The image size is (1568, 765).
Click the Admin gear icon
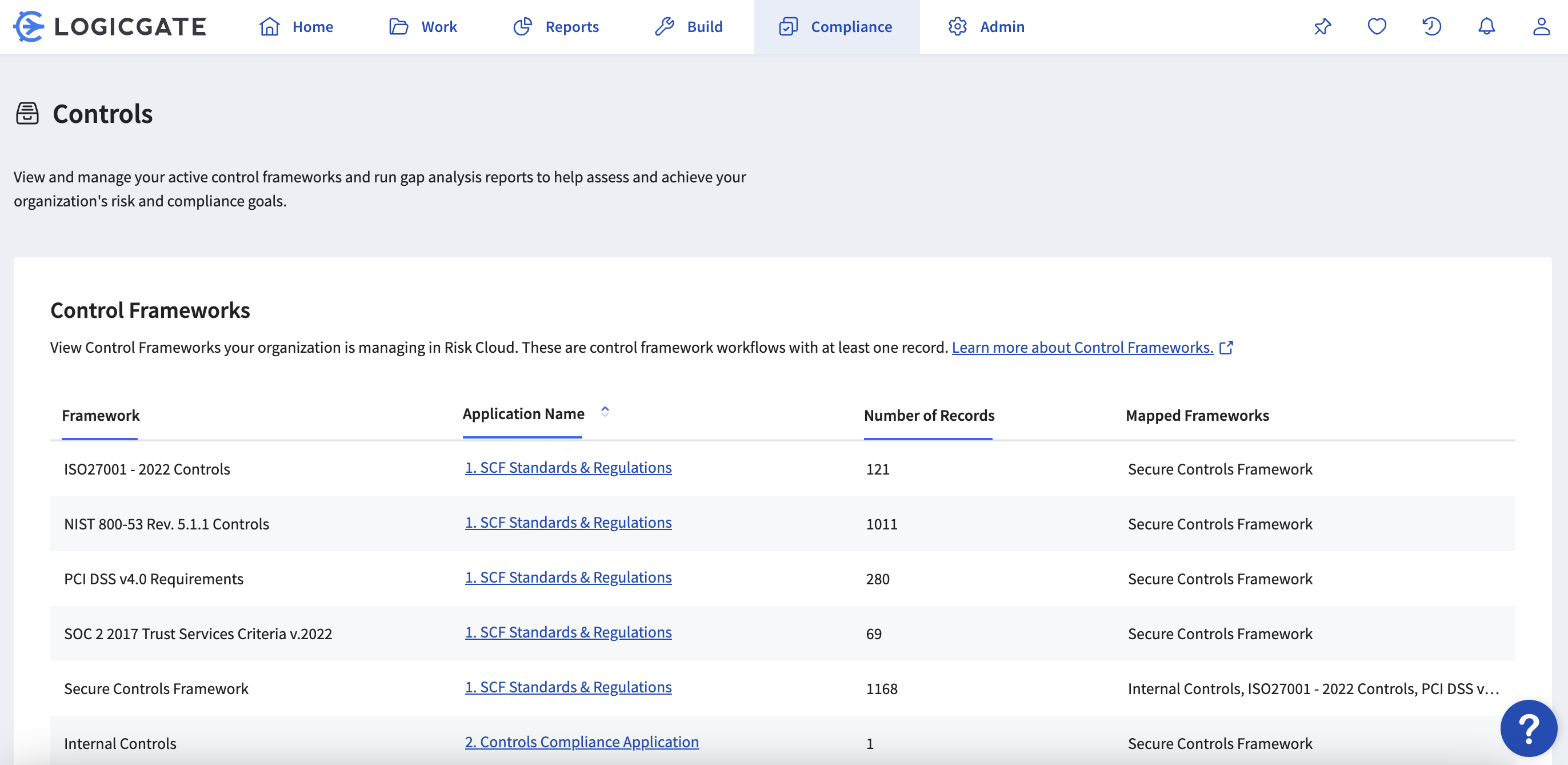tap(958, 26)
